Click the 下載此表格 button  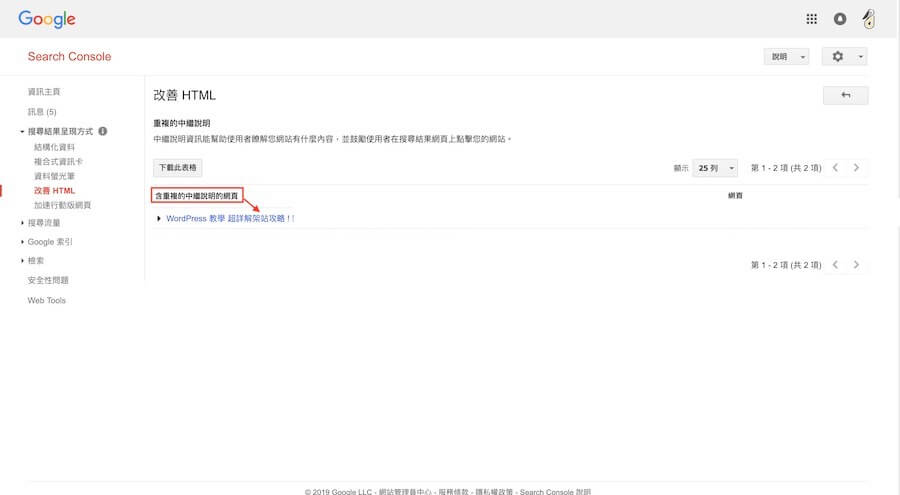(178, 168)
